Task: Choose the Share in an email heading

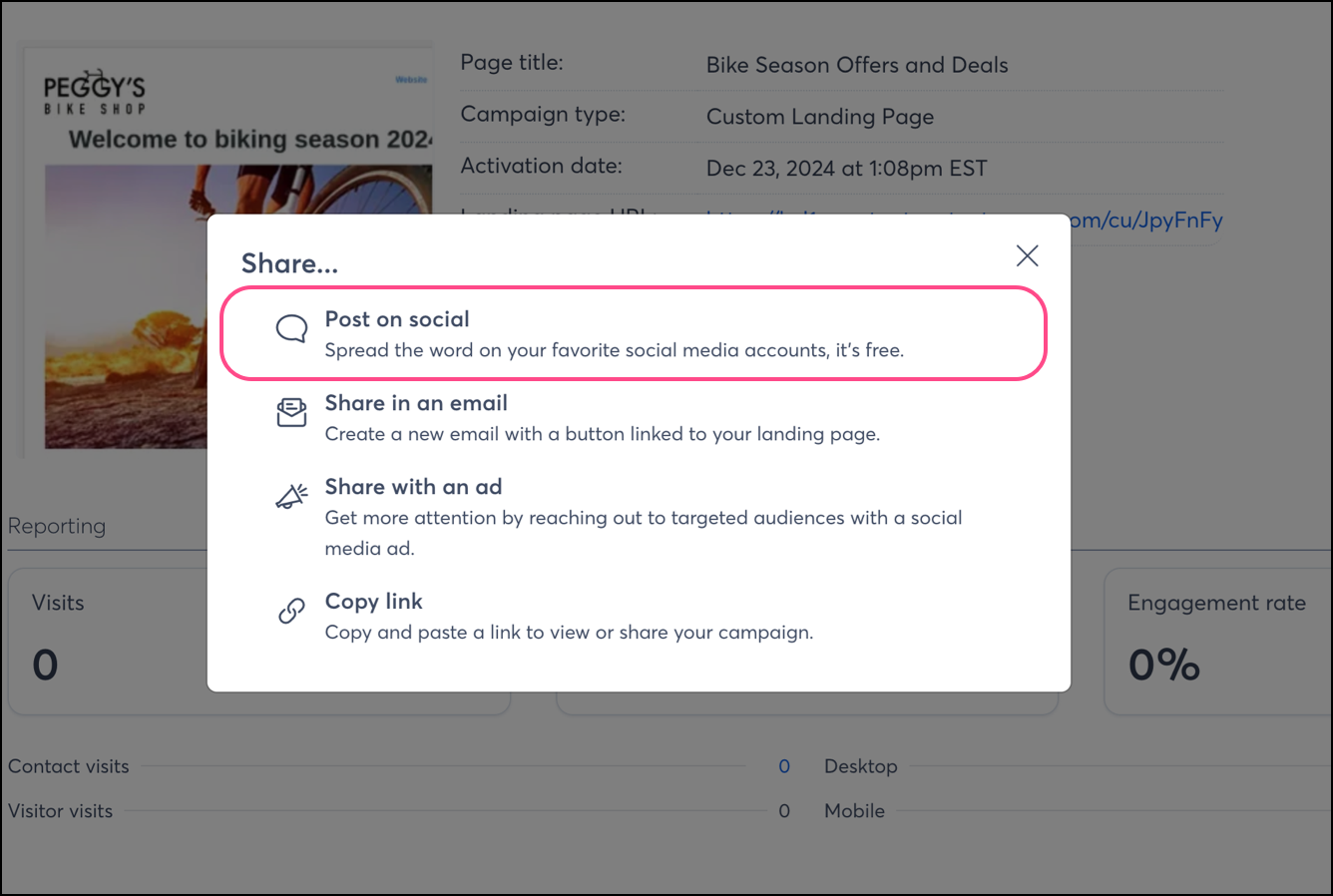Action: click(x=416, y=403)
